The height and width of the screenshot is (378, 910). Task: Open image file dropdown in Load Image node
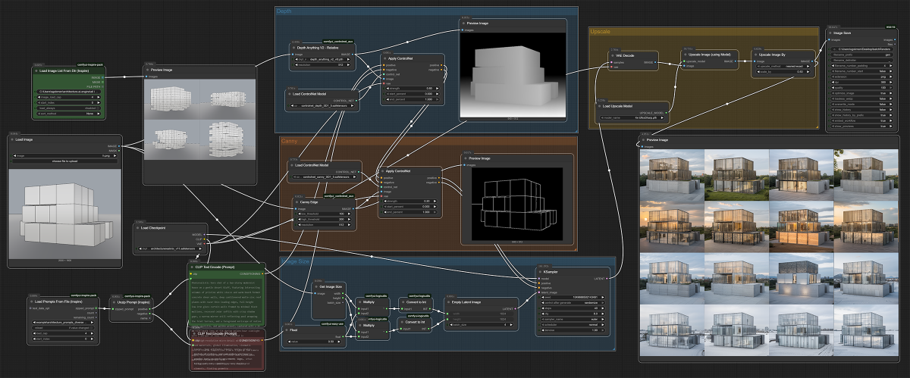[64, 156]
